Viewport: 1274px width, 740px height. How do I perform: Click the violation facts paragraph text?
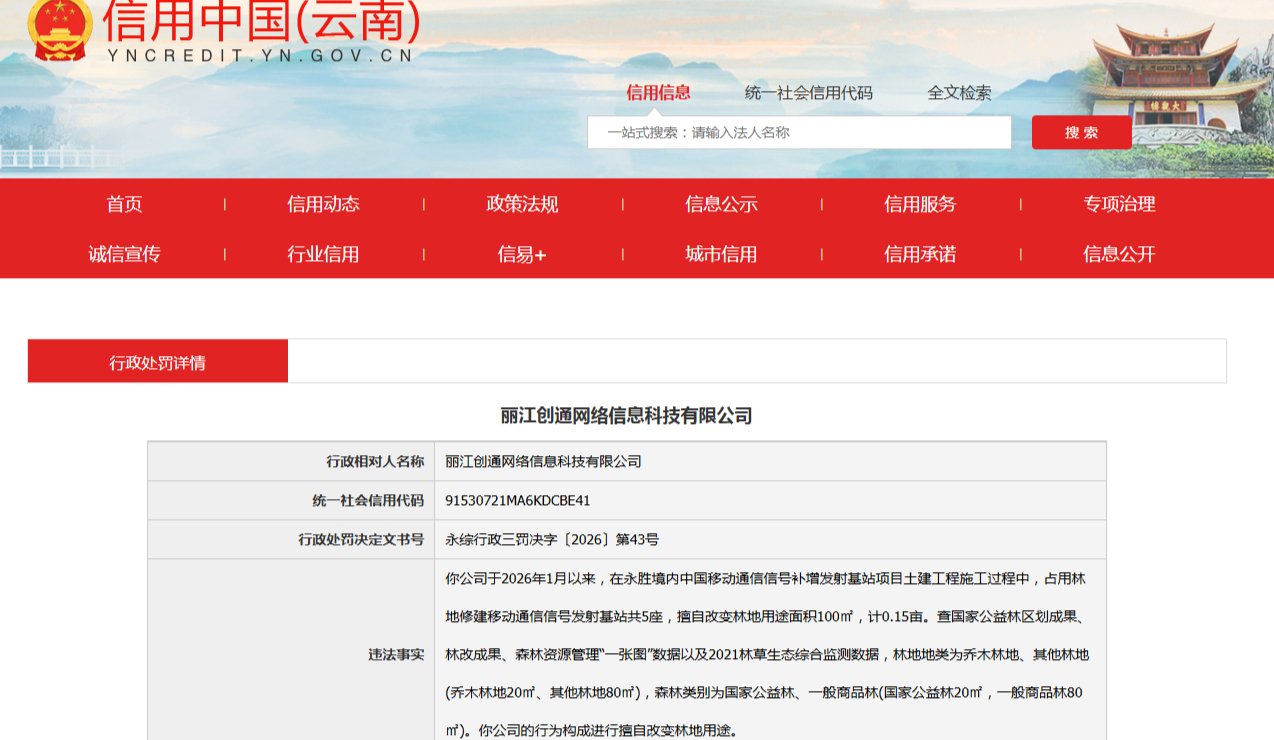click(x=767, y=654)
